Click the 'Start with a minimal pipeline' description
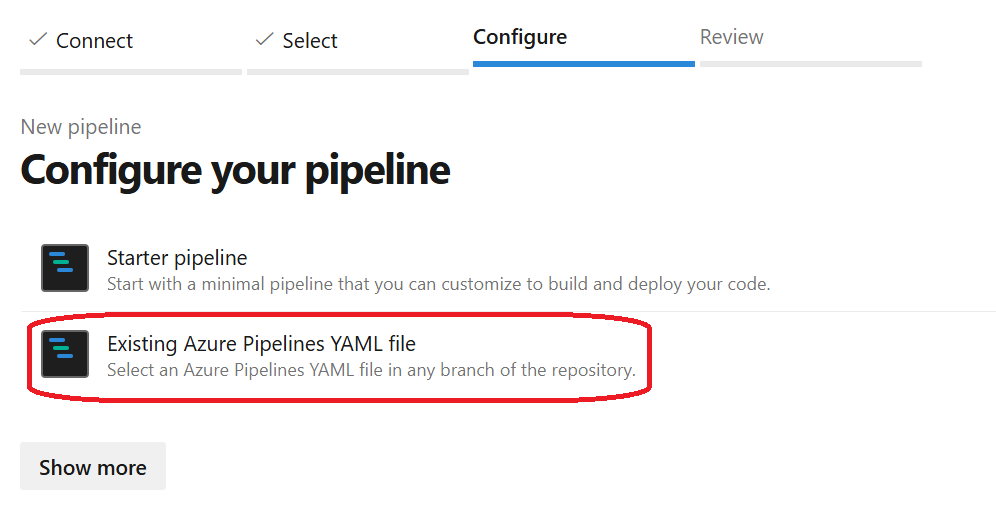This screenshot has height=517, width=996. [x=438, y=284]
